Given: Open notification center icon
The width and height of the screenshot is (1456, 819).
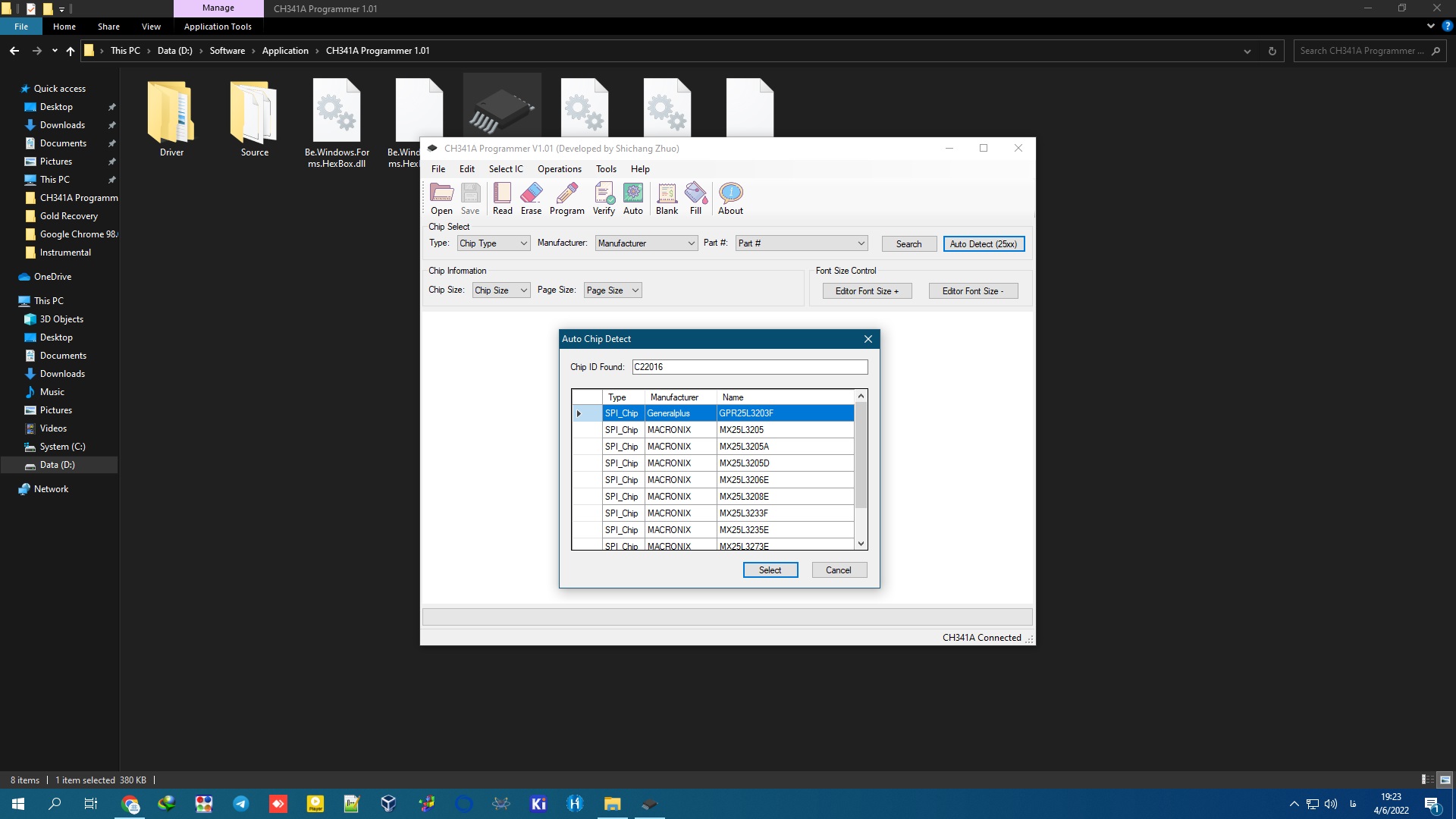Looking at the screenshot, I should (x=1432, y=804).
